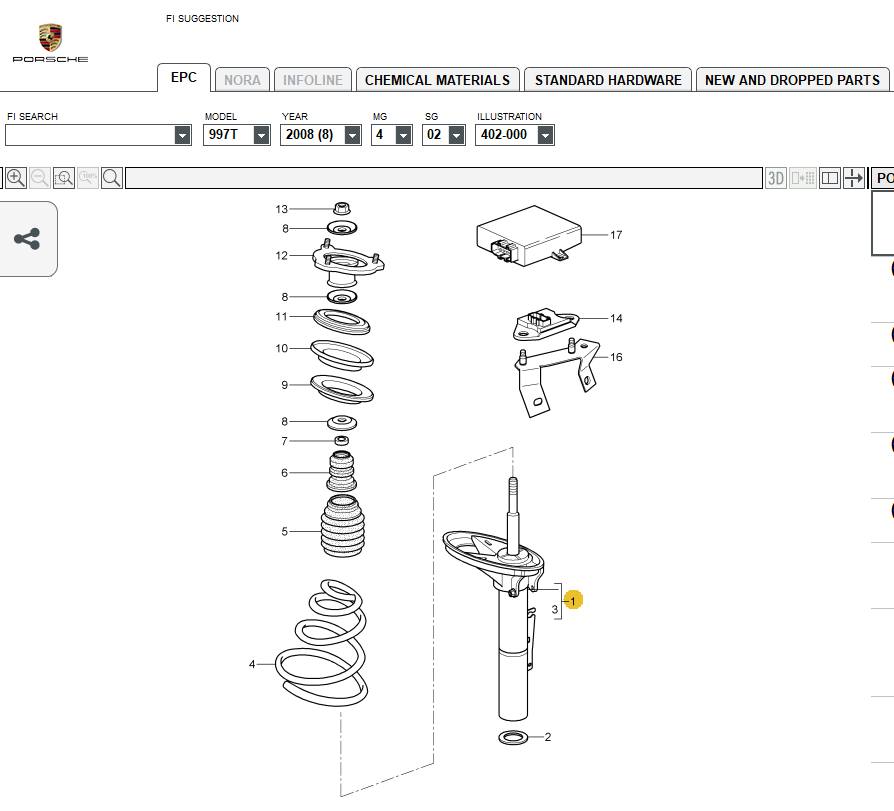Click the zoom in magnifier icon

(x=16, y=178)
